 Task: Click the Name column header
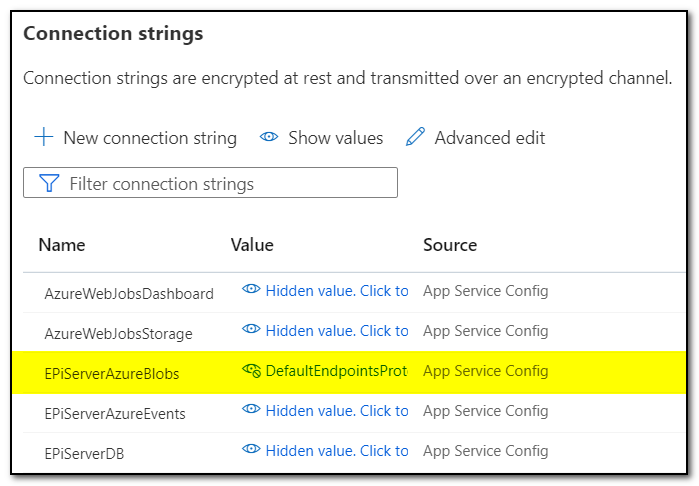pos(62,245)
